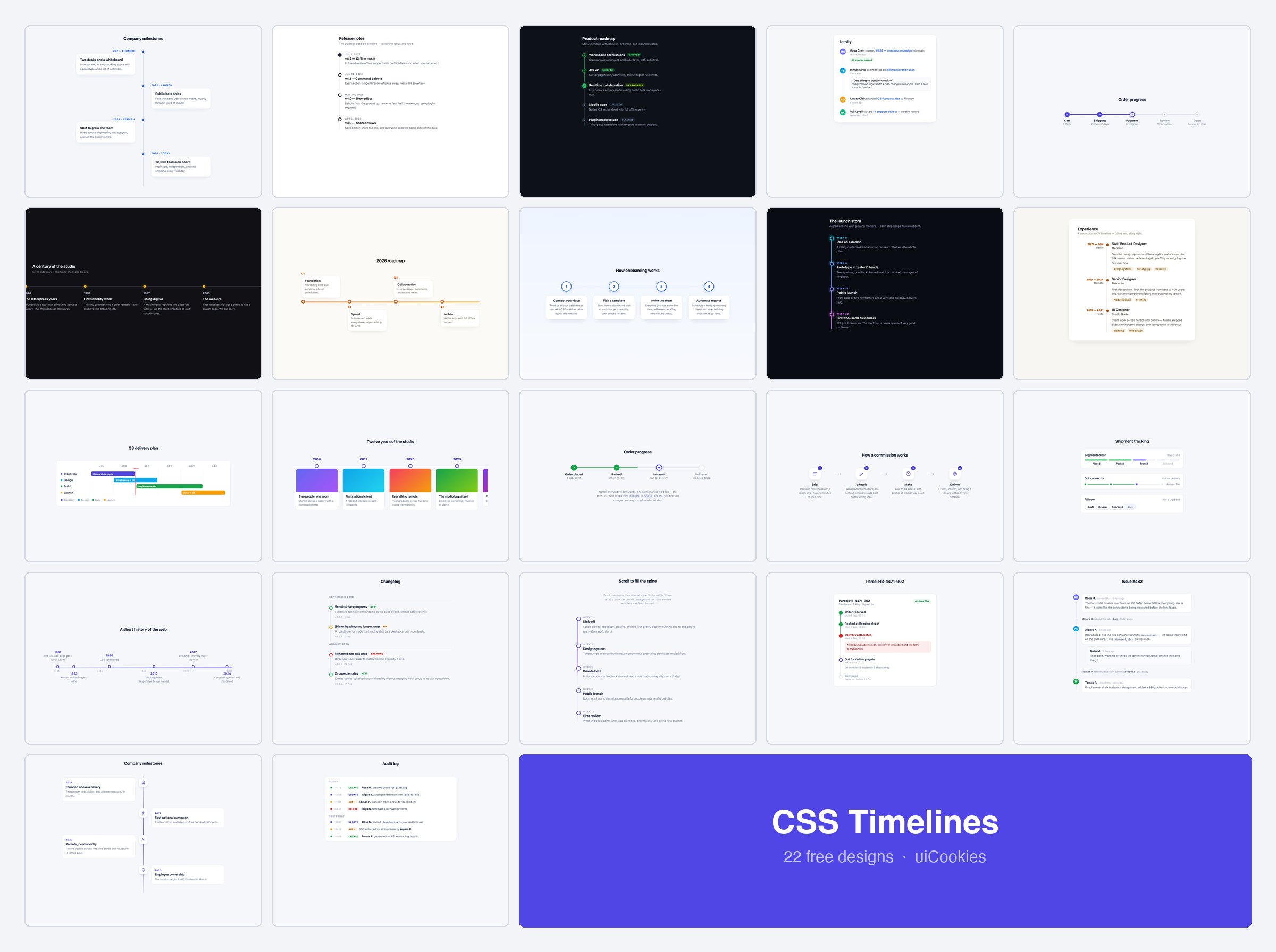
Task: Click Rui Kovač's RK avatar in Activity
Action: click(843, 112)
